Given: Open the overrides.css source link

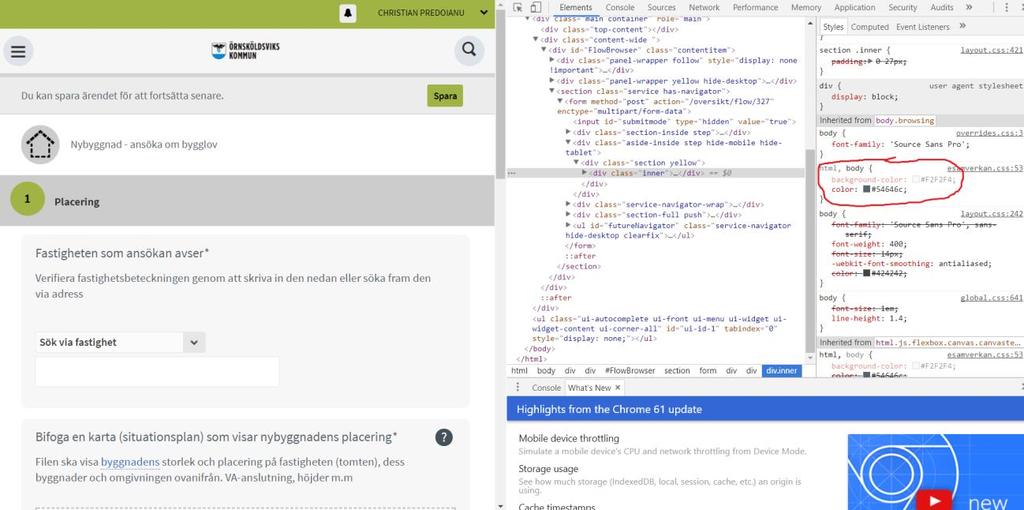Looking at the screenshot, I should [x=989, y=133].
